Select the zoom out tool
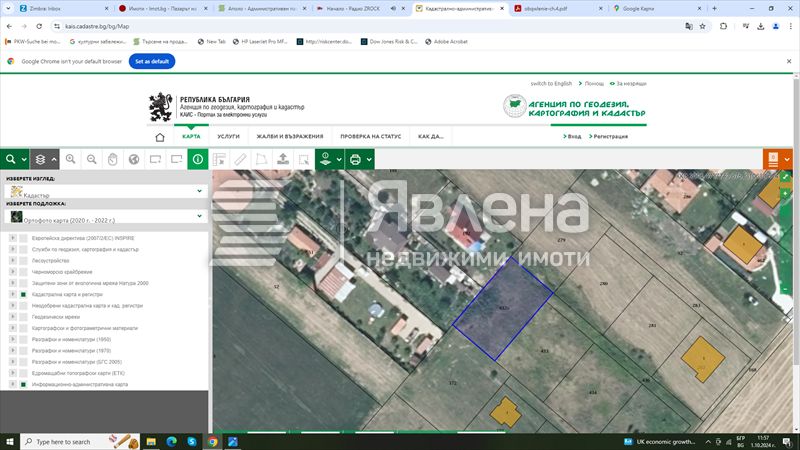This screenshot has height=450, width=800. [92, 160]
